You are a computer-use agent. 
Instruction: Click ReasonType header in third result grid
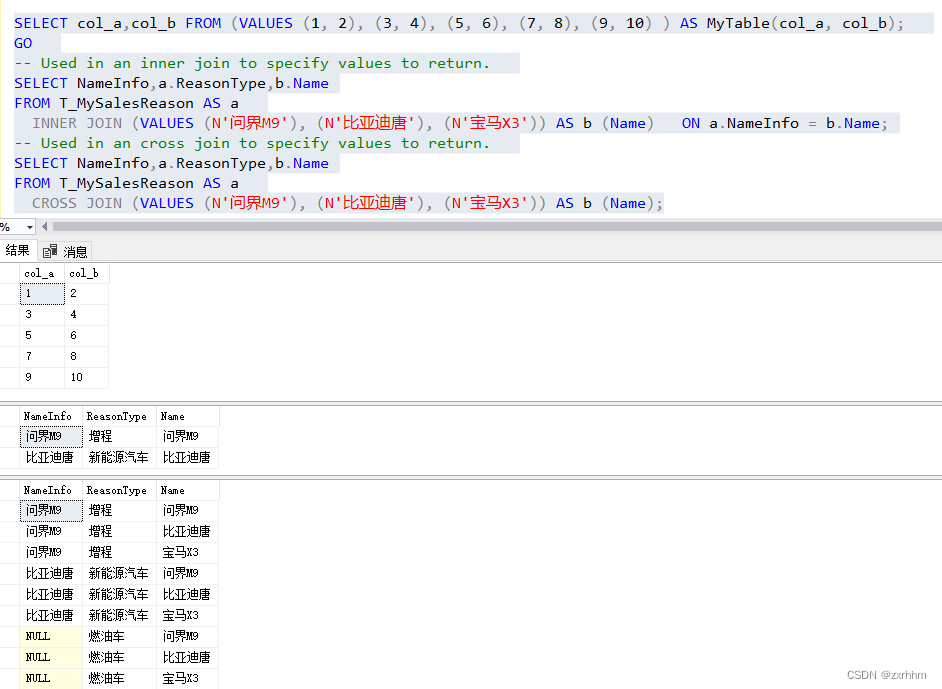click(x=119, y=490)
